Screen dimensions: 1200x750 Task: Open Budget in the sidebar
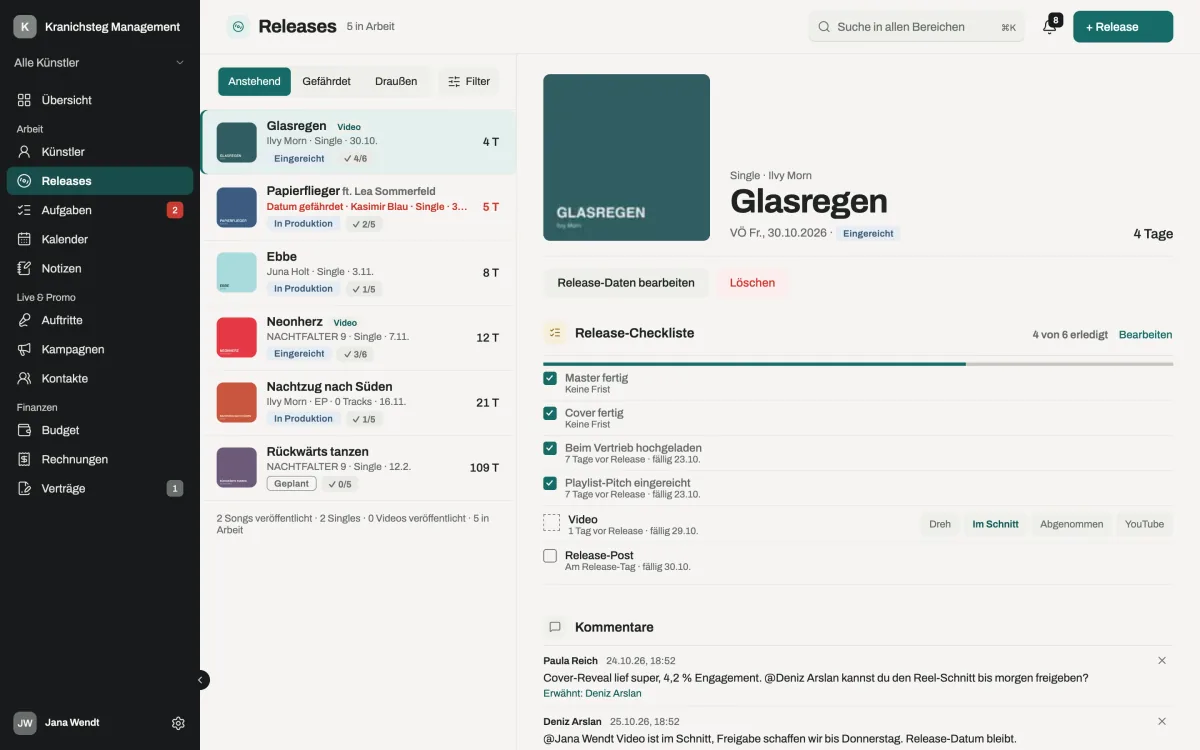(100, 430)
